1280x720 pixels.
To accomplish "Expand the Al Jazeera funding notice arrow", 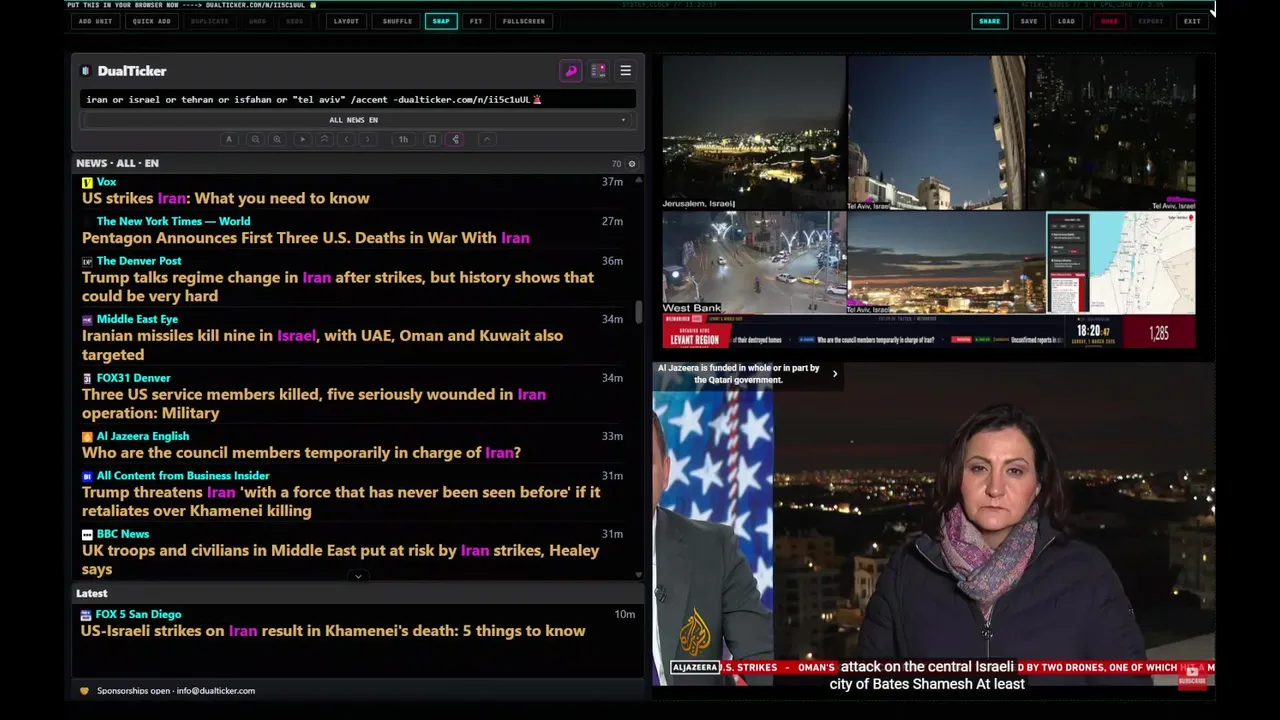I will point(835,374).
